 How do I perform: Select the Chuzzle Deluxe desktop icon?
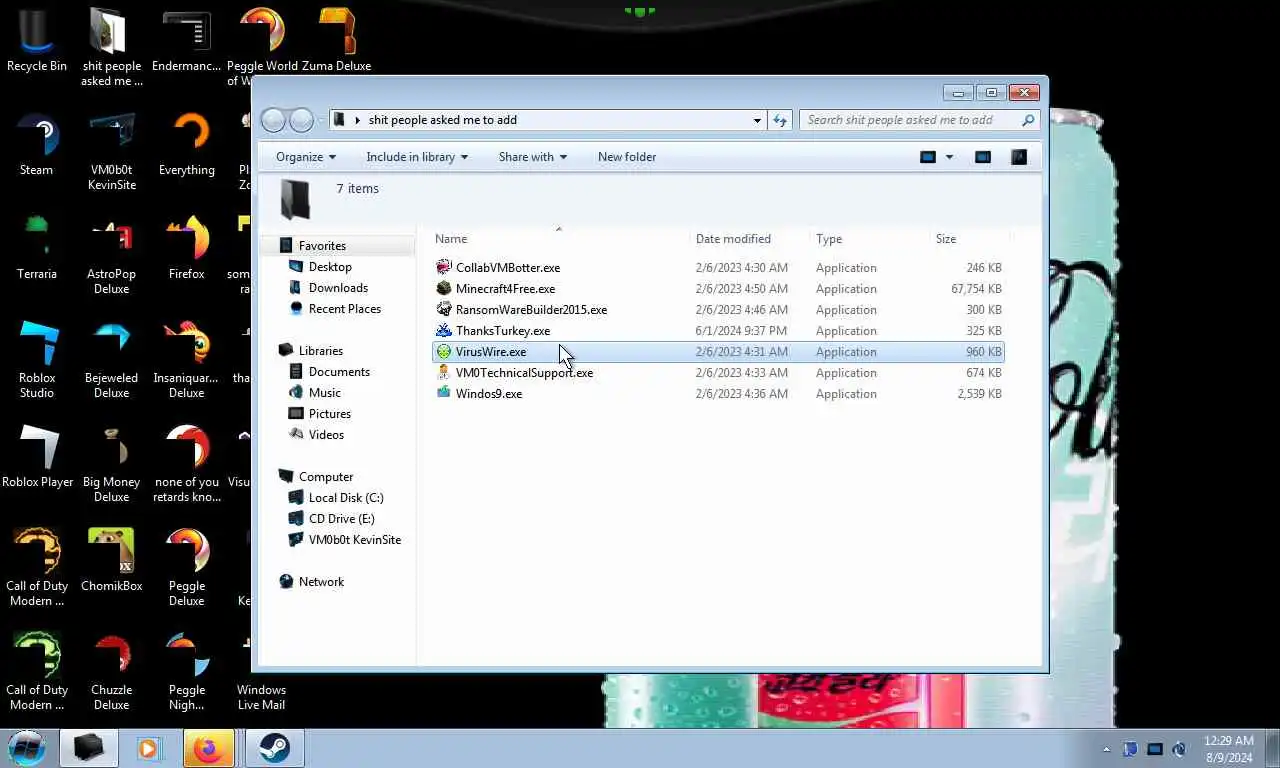(112, 672)
